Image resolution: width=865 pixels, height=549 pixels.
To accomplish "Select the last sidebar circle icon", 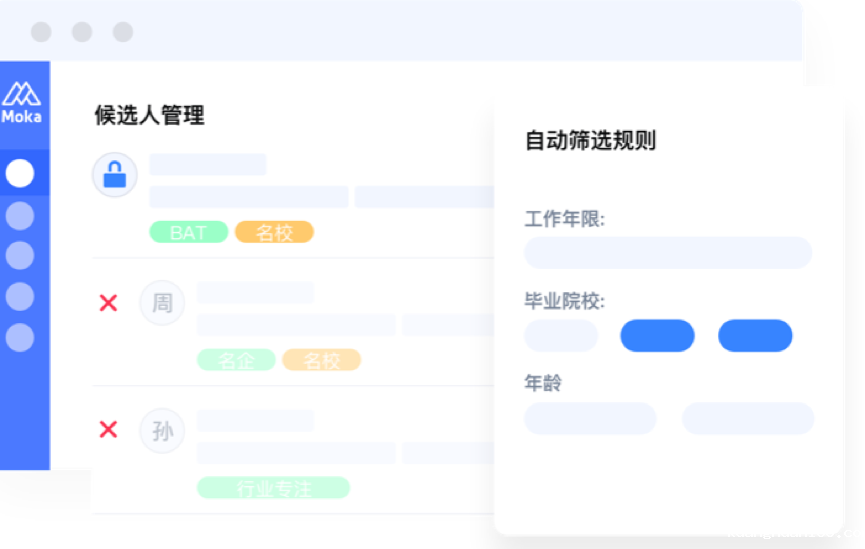I will 20,337.
